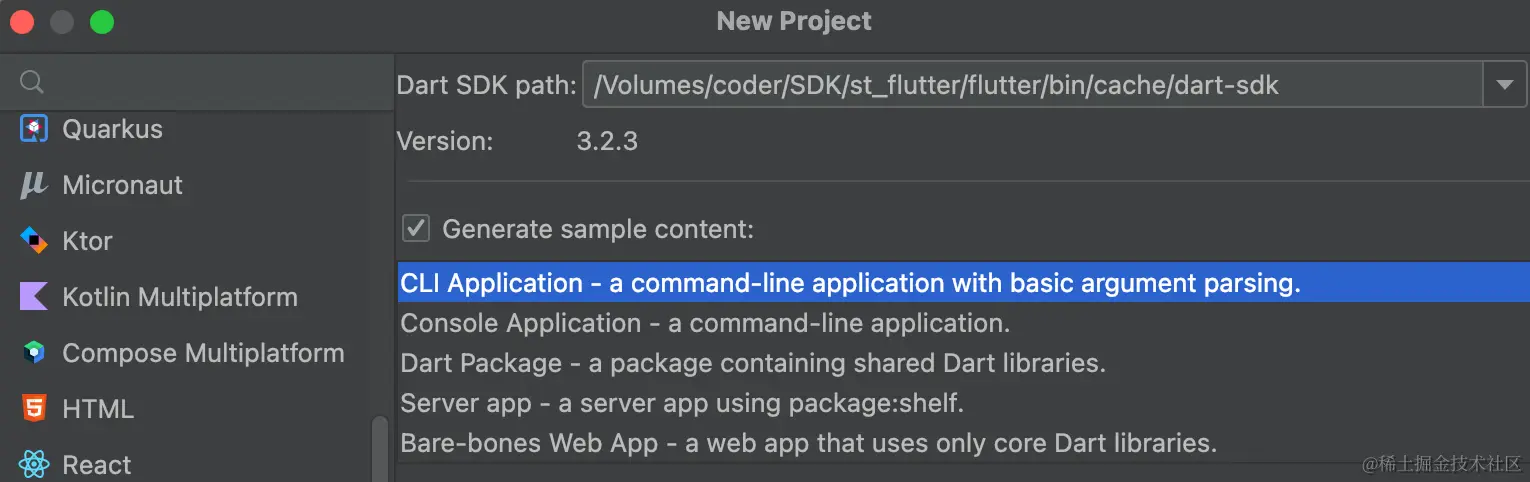Select the Micronaut mu icon

tap(34, 185)
